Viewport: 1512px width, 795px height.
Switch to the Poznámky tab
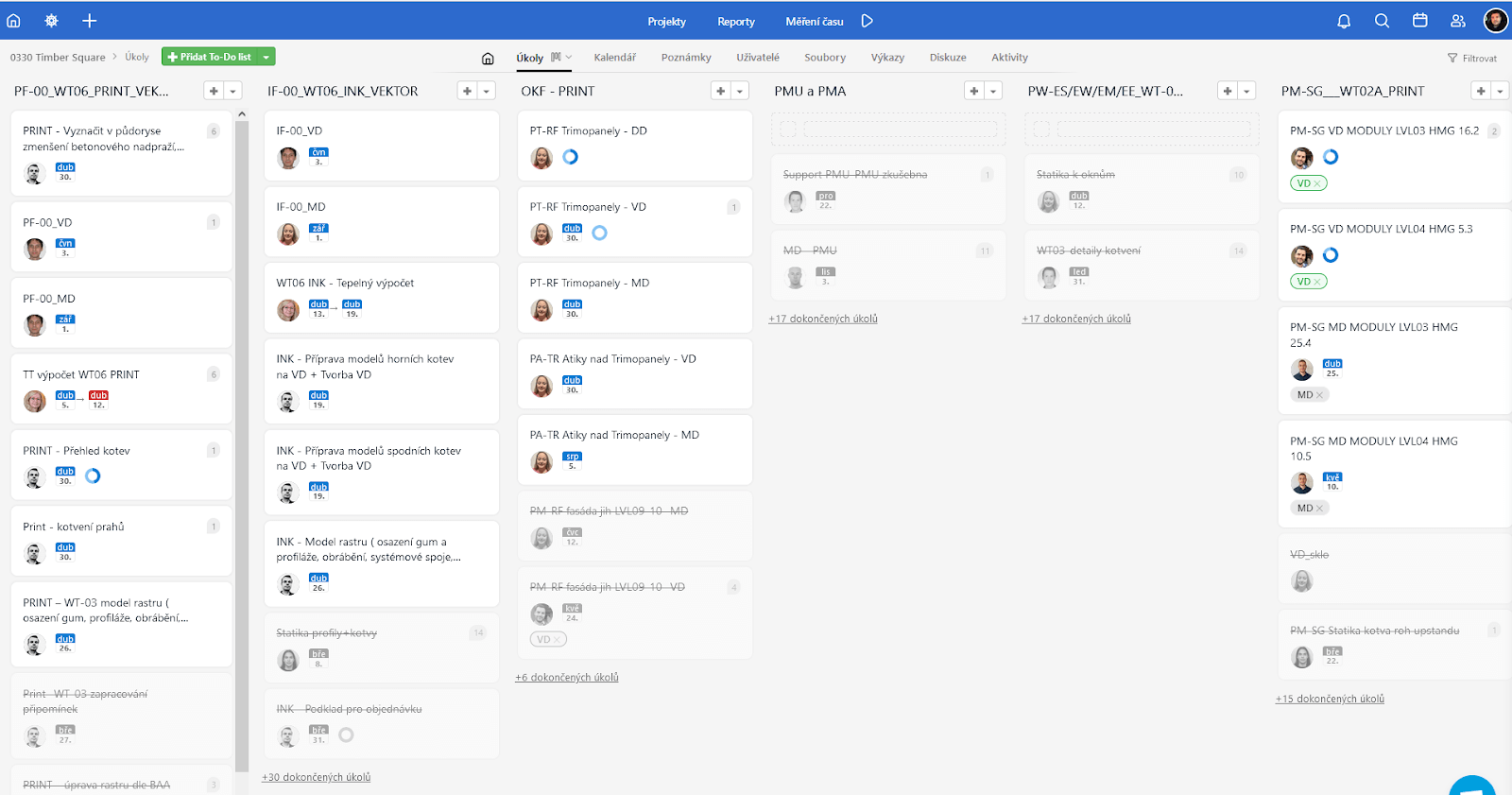(686, 58)
